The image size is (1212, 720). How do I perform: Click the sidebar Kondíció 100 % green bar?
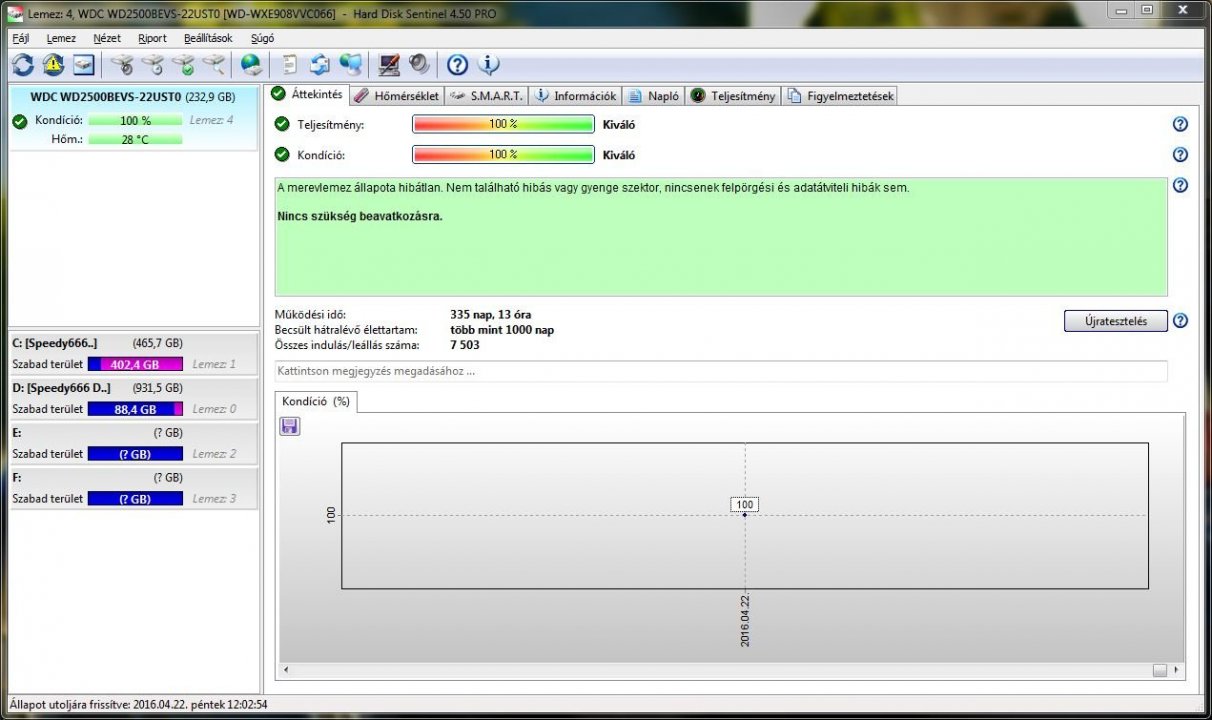[x=135, y=121]
